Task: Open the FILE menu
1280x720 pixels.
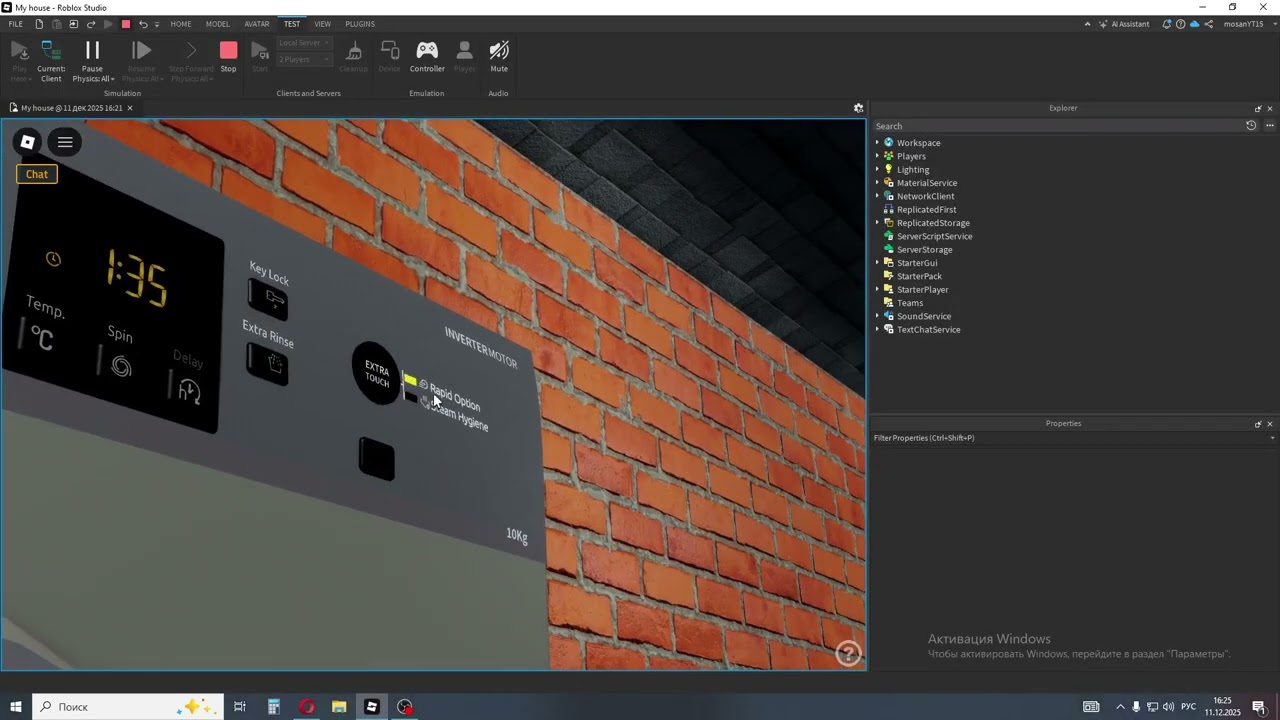Action: tap(16, 24)
